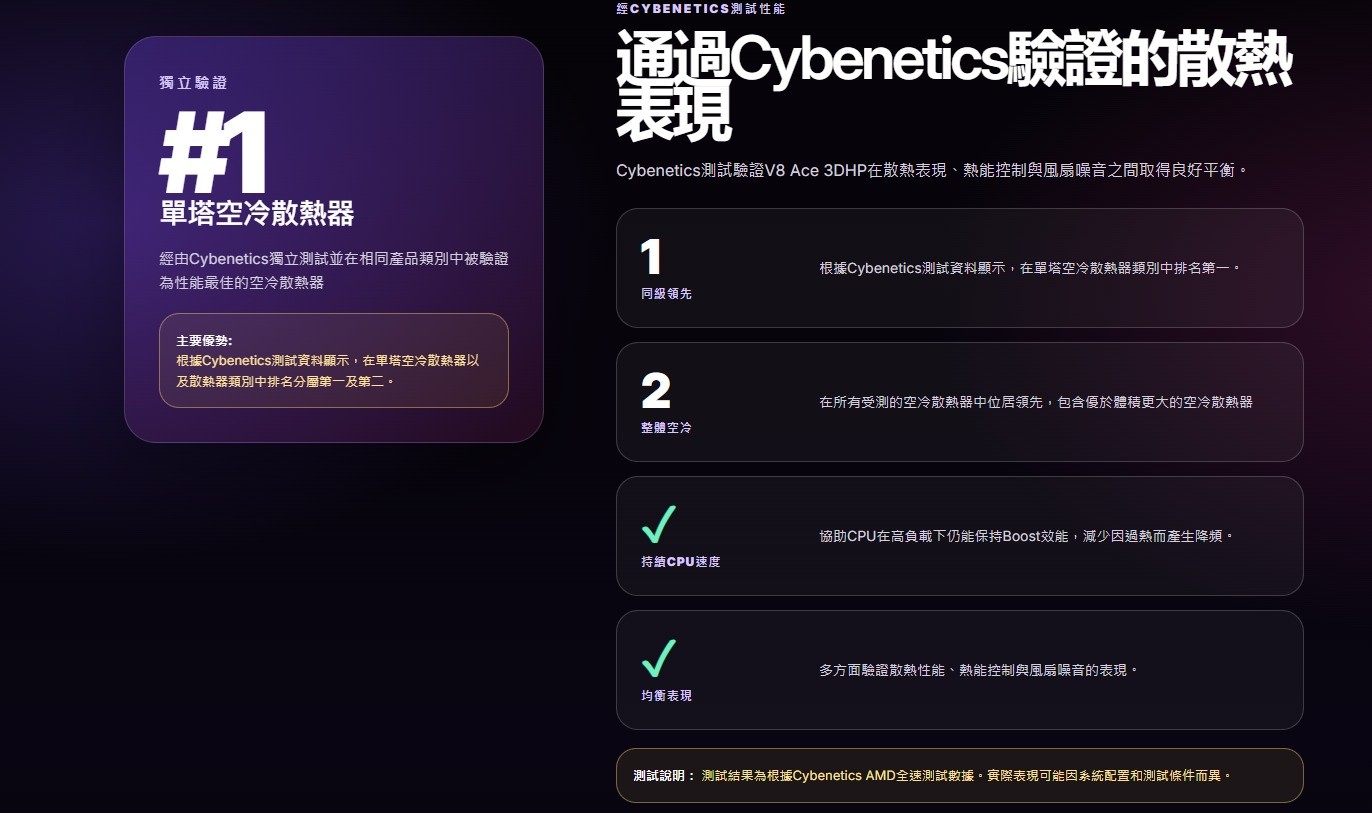This screenshot has width=1372, height=813.
Task: Click the 均衡表現 label
Action: click(666, 696)
